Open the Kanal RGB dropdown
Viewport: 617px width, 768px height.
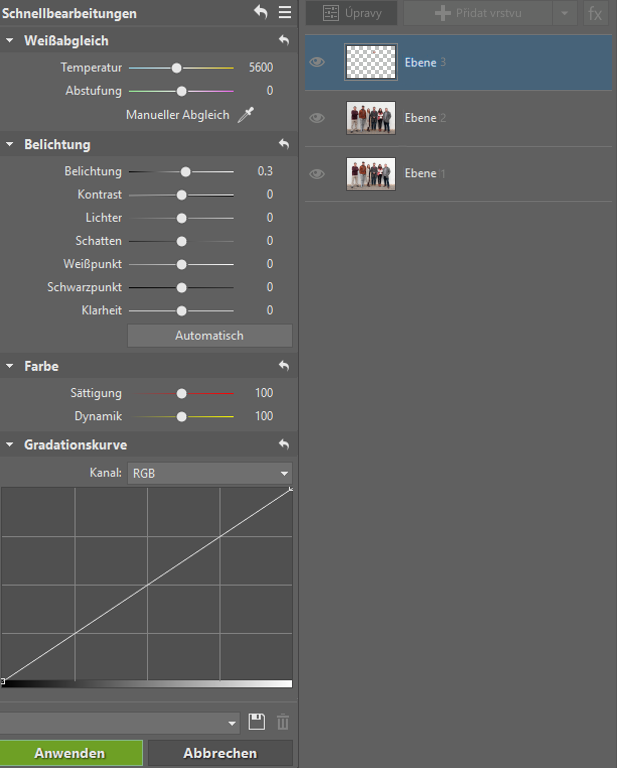[x=209, y=473]
